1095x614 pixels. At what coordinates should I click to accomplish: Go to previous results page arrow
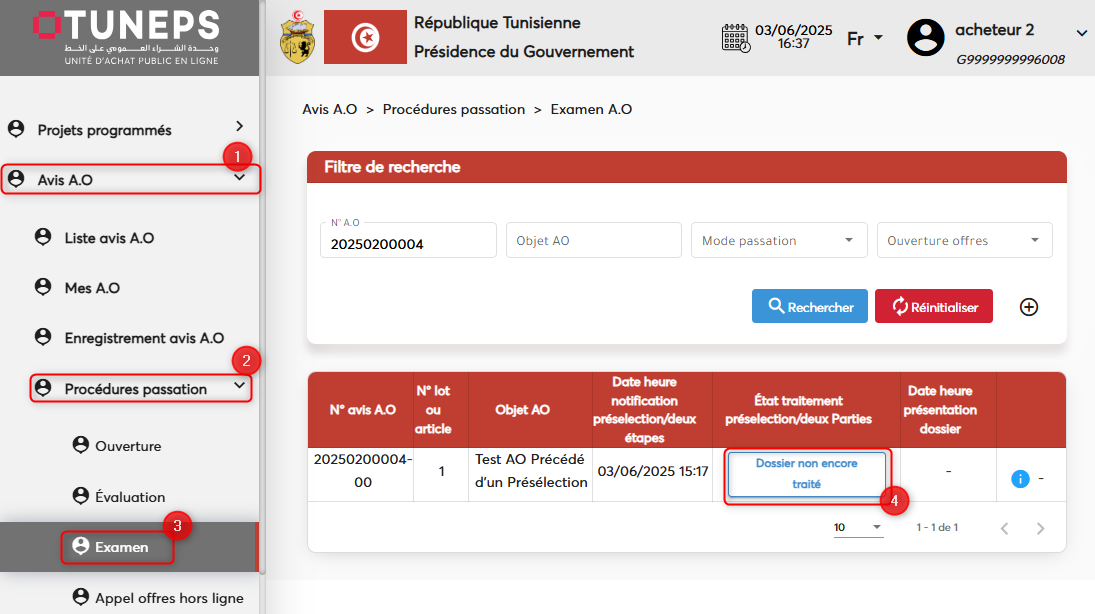coord(1004,528)
